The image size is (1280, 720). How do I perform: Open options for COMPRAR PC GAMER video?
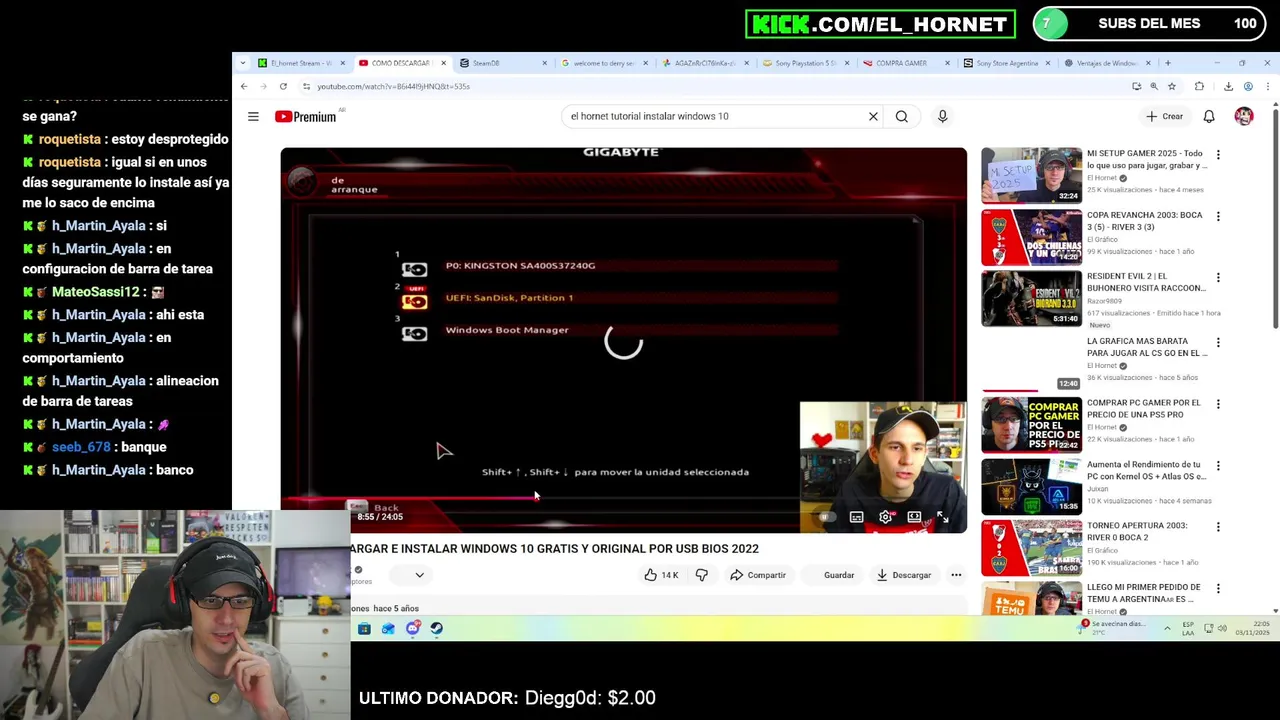tap(1218, 404)
